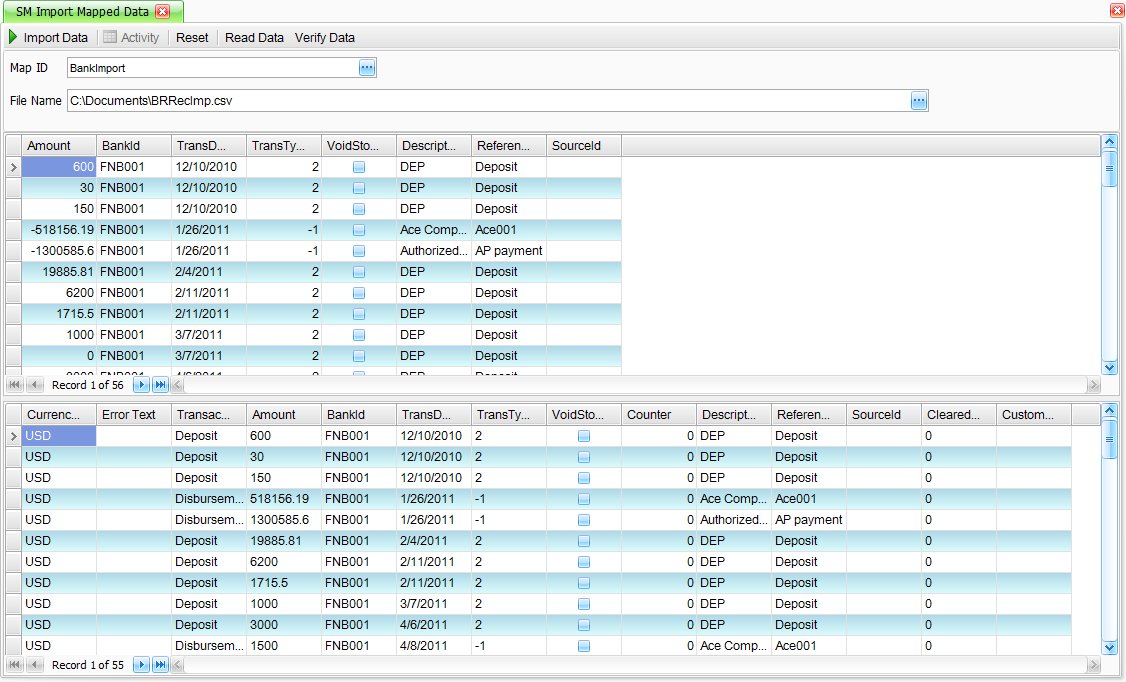The image size is (1126, 682).
Task: Toggle VoidStop checkbox for Ace001 upper row
Action: point(359,230)
